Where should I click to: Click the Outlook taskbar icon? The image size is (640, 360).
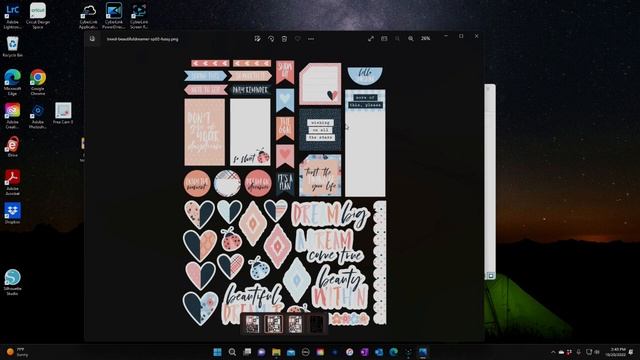click(379, 352)
